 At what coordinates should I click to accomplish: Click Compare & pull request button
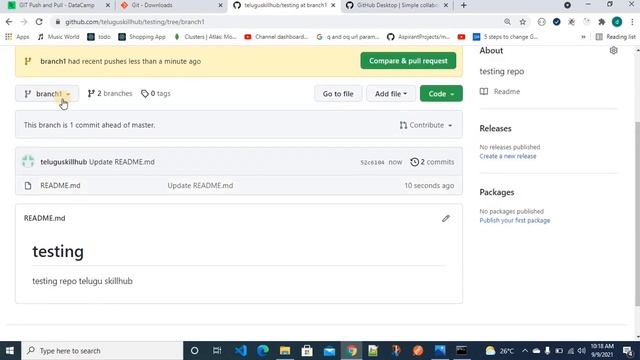408,61
